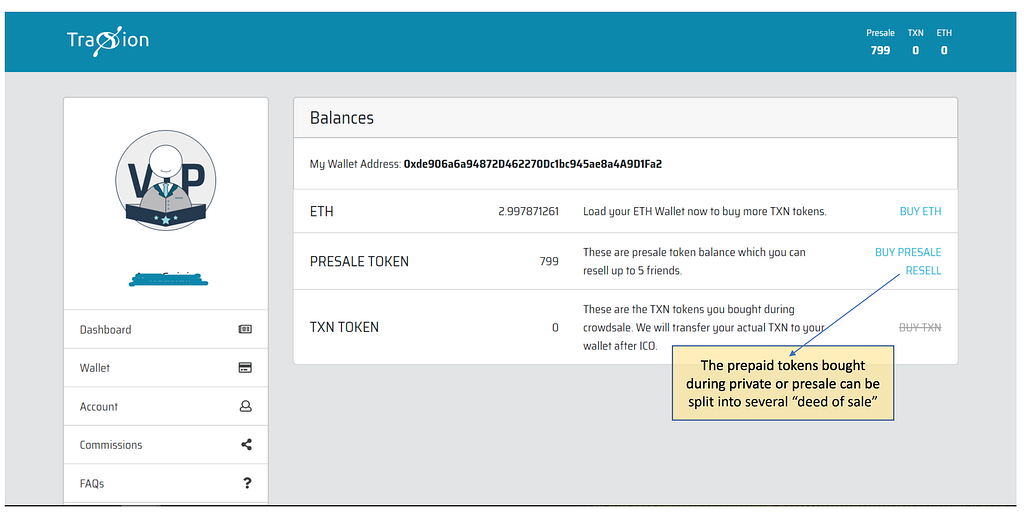
Task: Click the blurred username under avatar
Action: [x=168, y=280]
